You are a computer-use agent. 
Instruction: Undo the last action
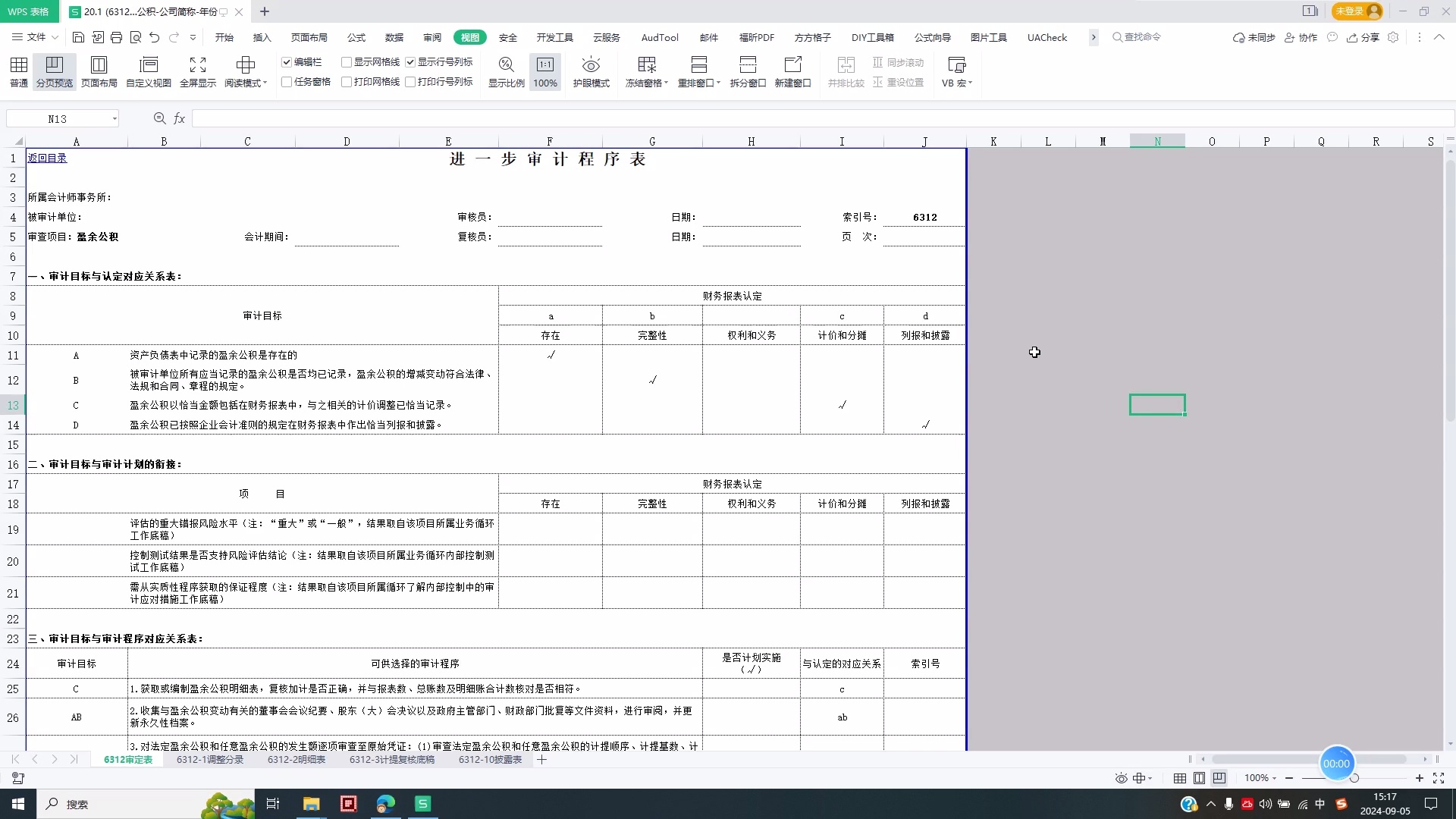click(x=155, y=37)
